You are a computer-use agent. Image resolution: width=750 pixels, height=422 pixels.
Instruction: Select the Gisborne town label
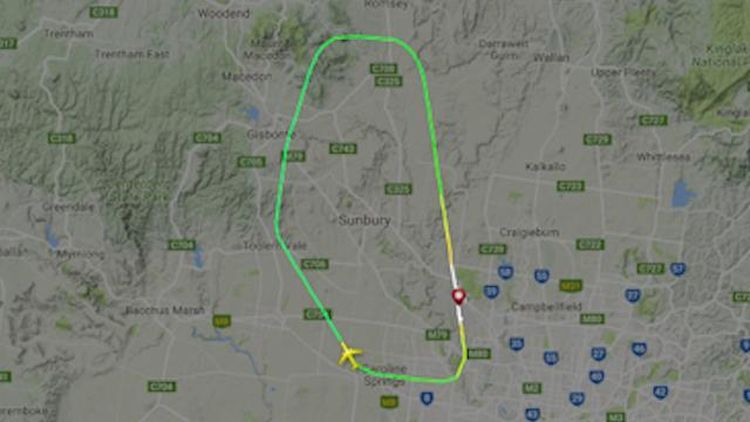[x=271, y=134]
